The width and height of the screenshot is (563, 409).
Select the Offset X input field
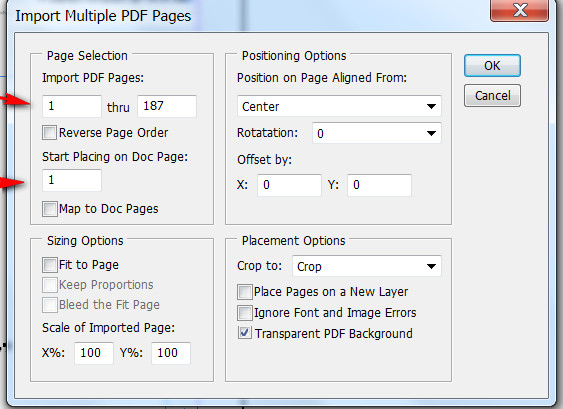click(289, 185)
